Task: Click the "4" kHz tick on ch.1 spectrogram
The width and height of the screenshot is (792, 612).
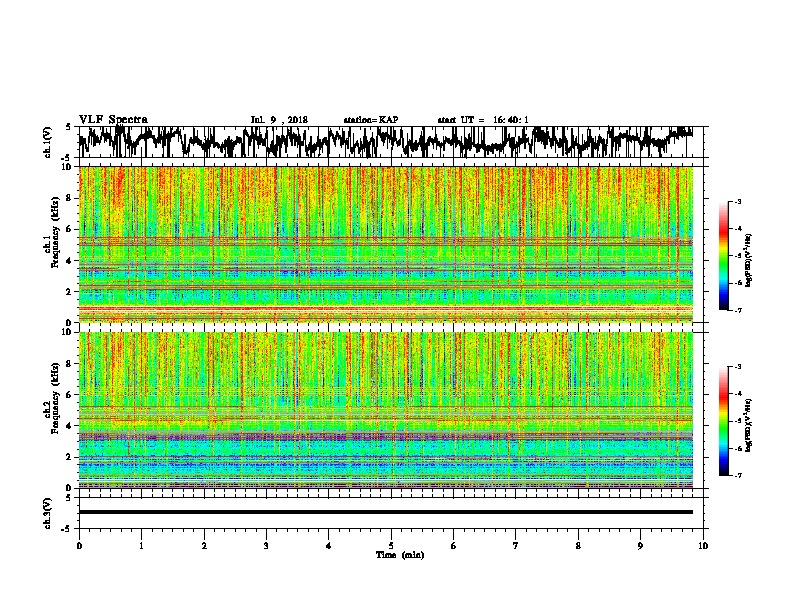Action: 70,261
